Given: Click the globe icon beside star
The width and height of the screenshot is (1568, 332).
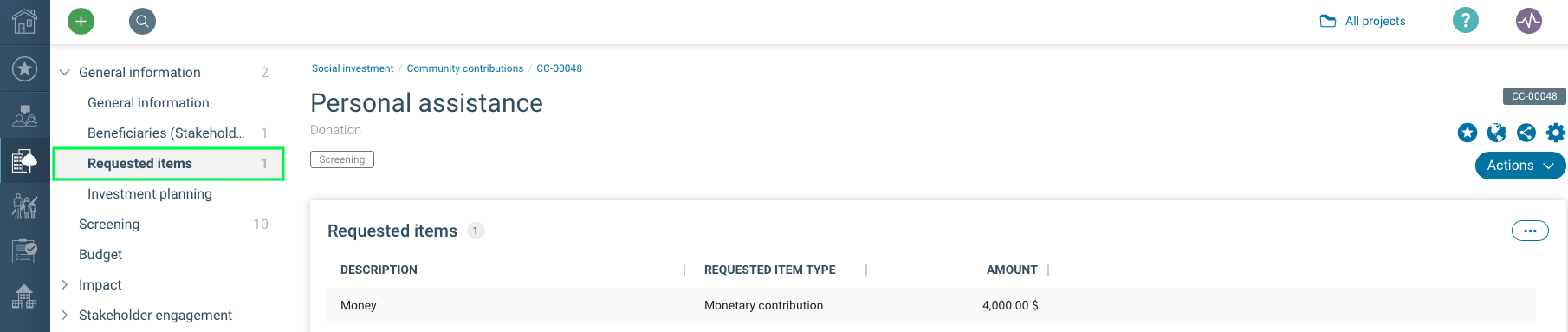Looking at the screenshot, I should point(1496,133).
